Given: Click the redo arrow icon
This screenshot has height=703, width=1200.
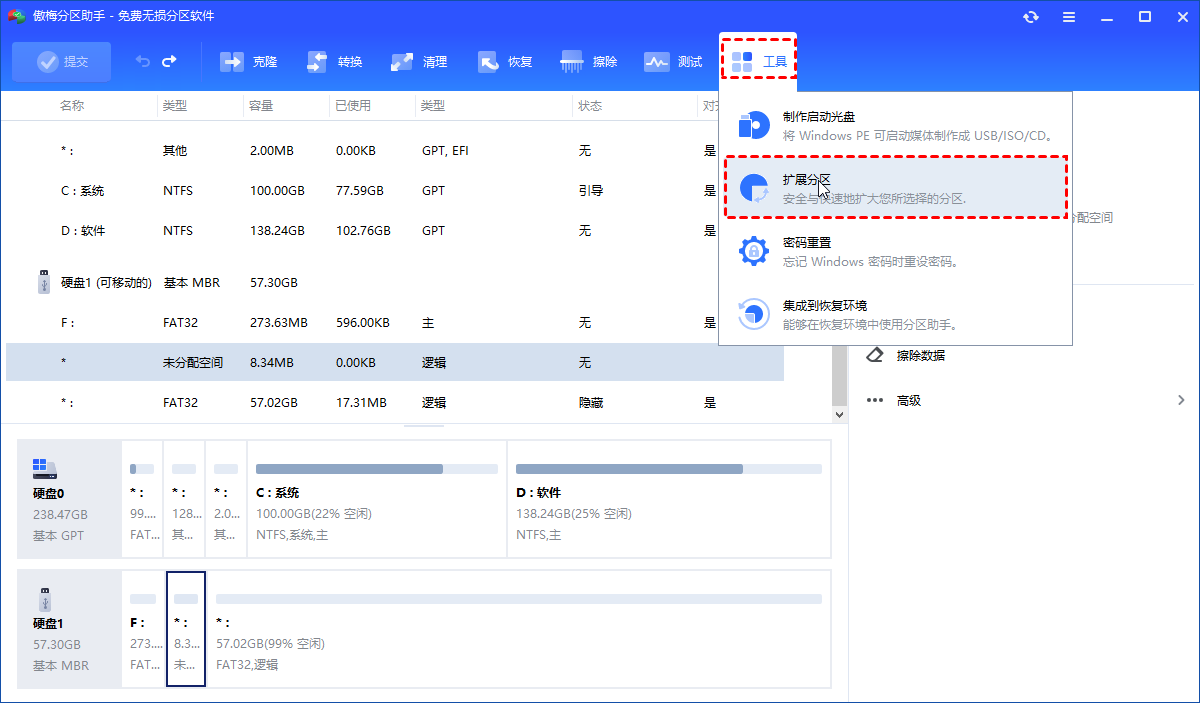Looking at the screenshot, I should [x=169, y=62].
